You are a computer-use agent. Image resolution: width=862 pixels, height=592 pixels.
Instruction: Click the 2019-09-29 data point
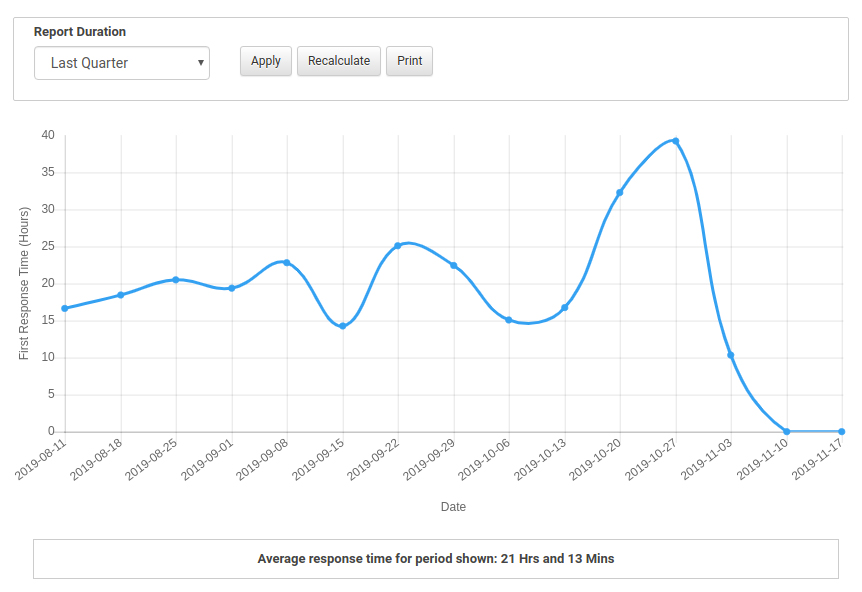pos(453,265)
